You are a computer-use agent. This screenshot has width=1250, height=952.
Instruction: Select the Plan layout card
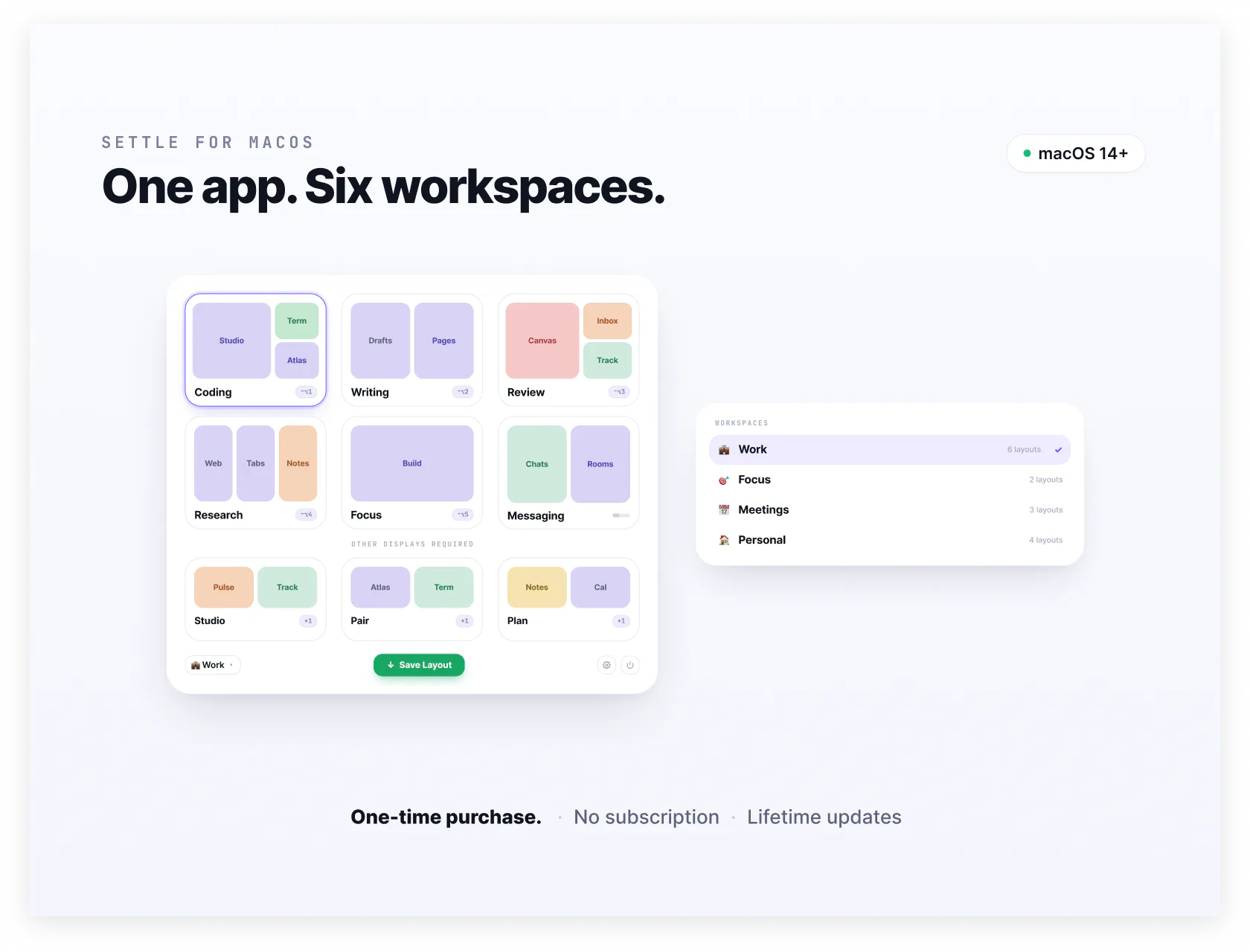coord(568,599)
